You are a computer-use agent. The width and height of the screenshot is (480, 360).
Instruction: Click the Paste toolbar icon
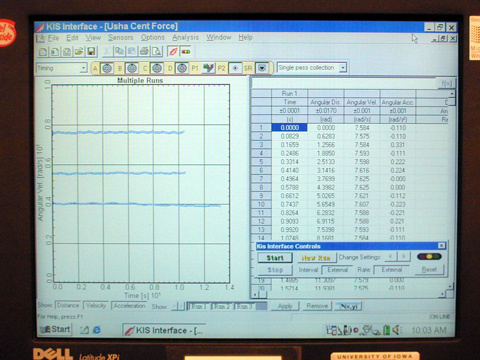click(x=132, y=52)
